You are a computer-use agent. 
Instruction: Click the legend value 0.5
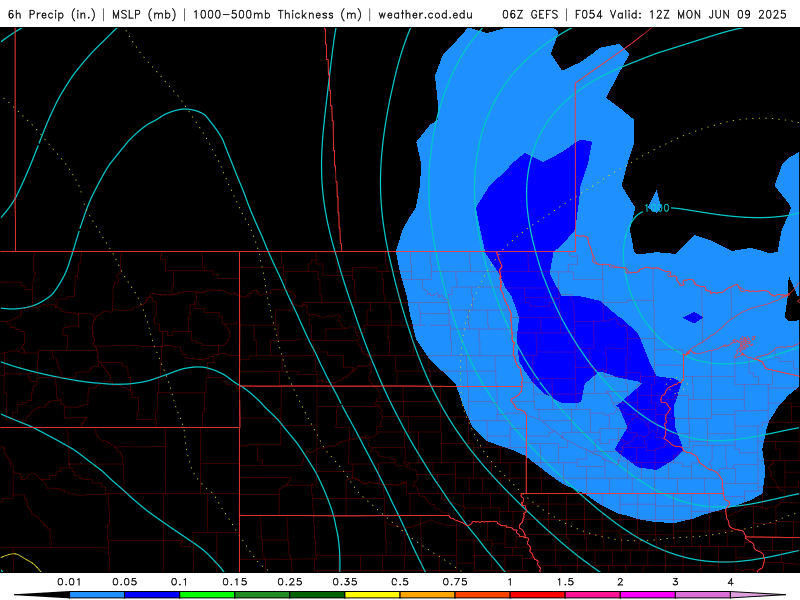[400, 582]
